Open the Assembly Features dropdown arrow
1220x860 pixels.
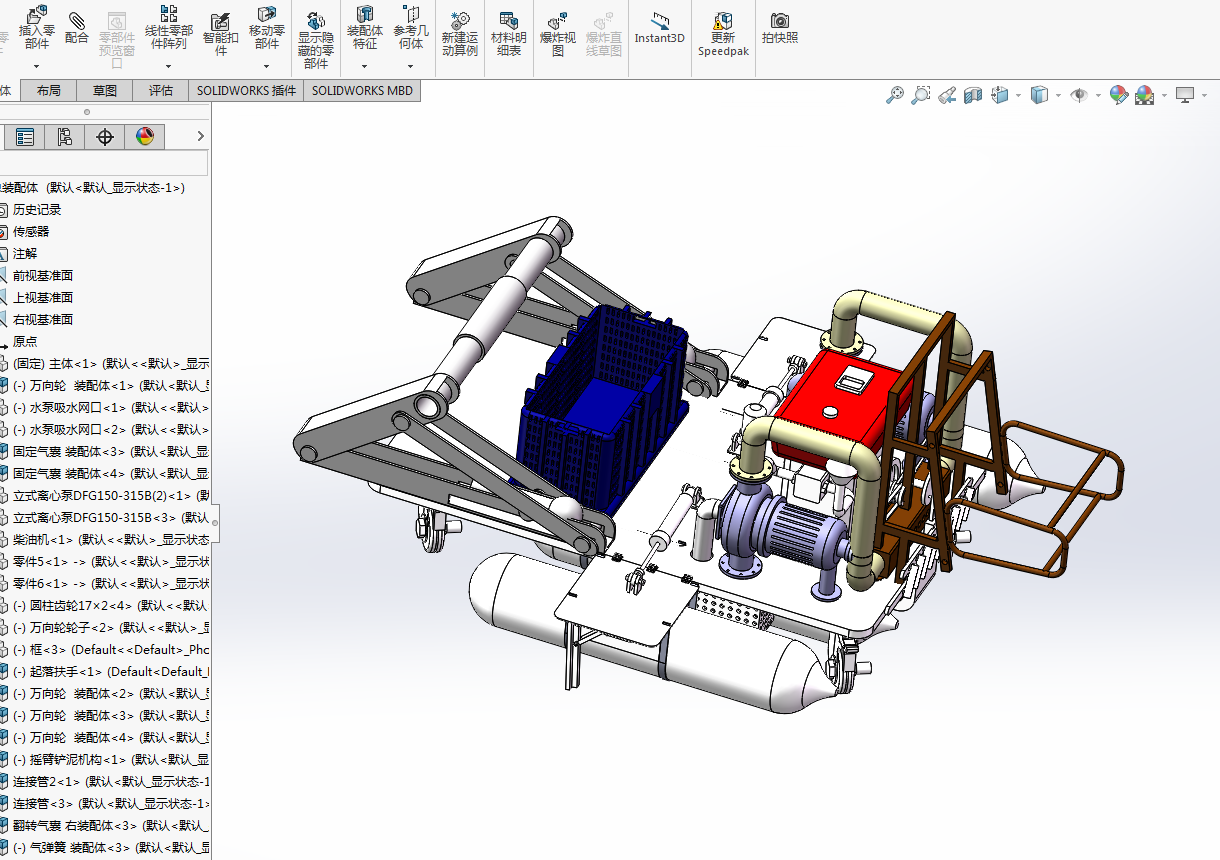pyautogui.click(x=365, y=67)
